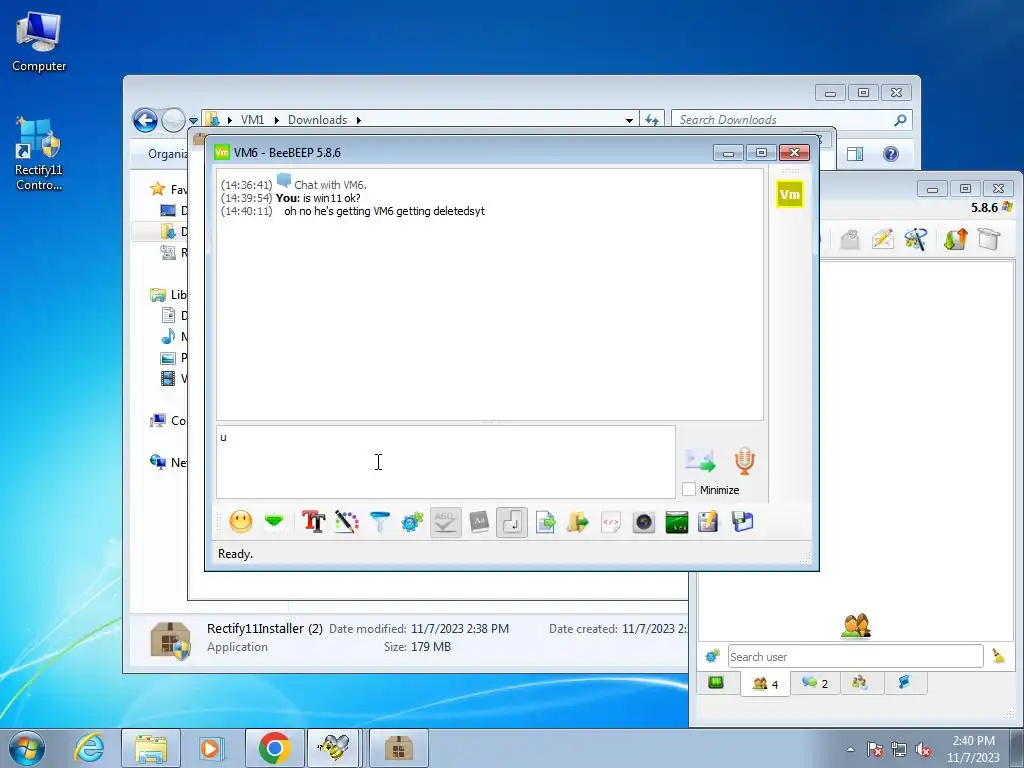1024x768 pixels.
Task: Expand the arrow after Downloads in address bar
Action: point(359,120)
